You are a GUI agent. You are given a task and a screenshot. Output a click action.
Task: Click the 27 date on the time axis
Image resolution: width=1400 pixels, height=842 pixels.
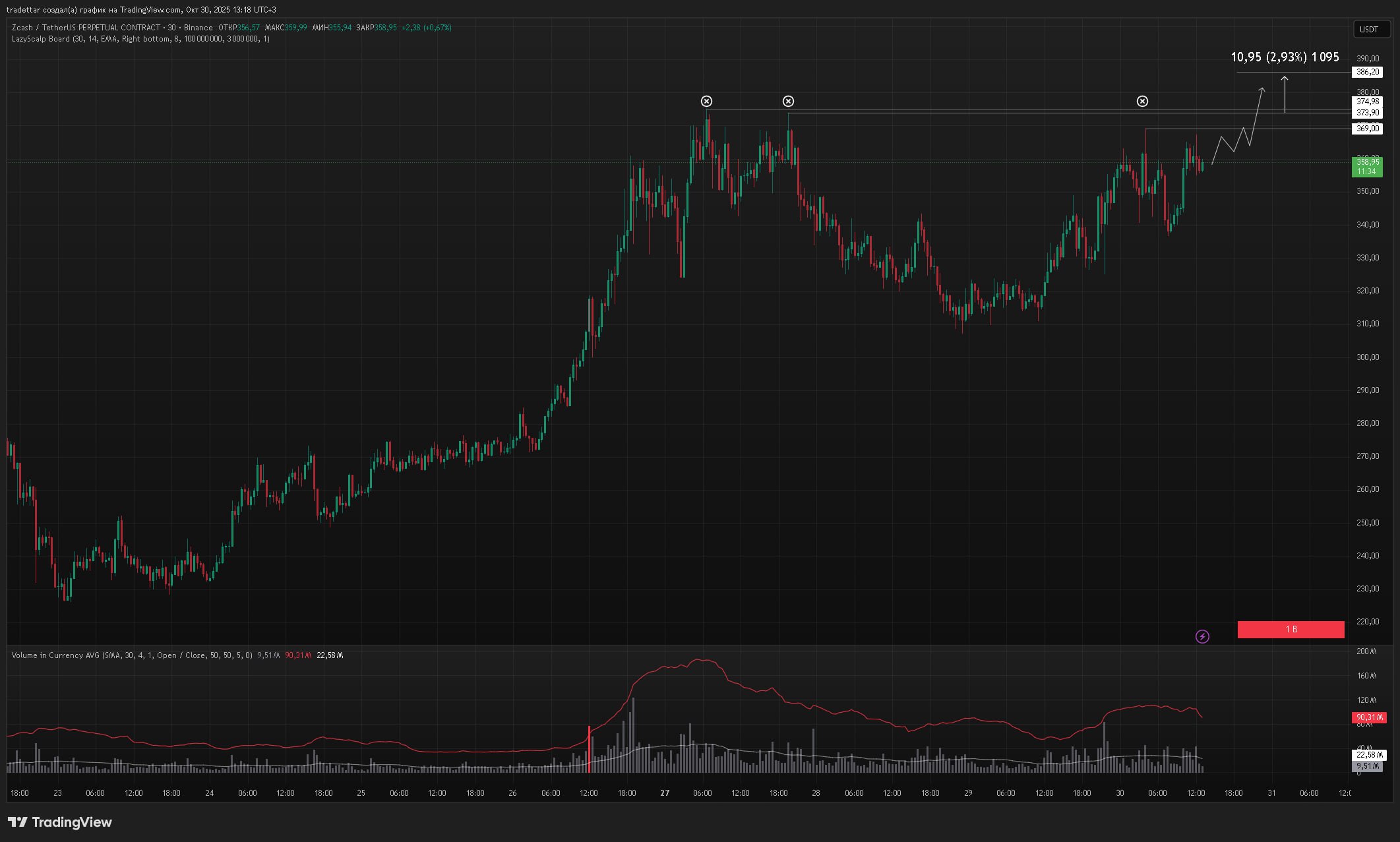(665, 793)
